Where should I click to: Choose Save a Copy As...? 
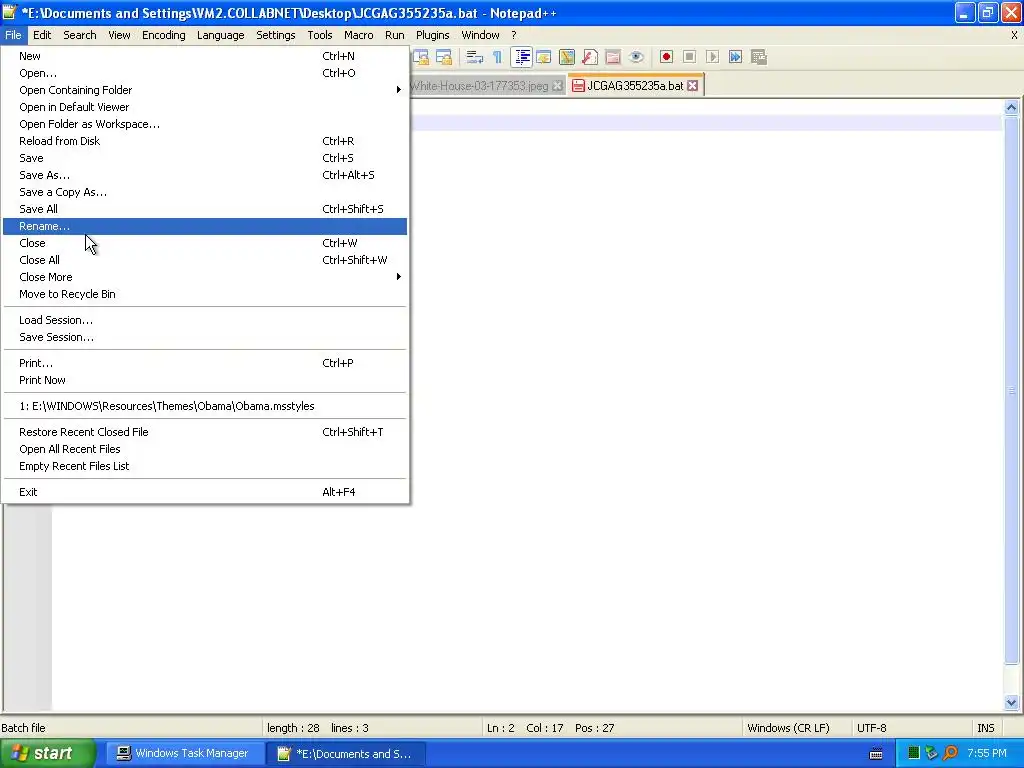(x=204, y=192)
